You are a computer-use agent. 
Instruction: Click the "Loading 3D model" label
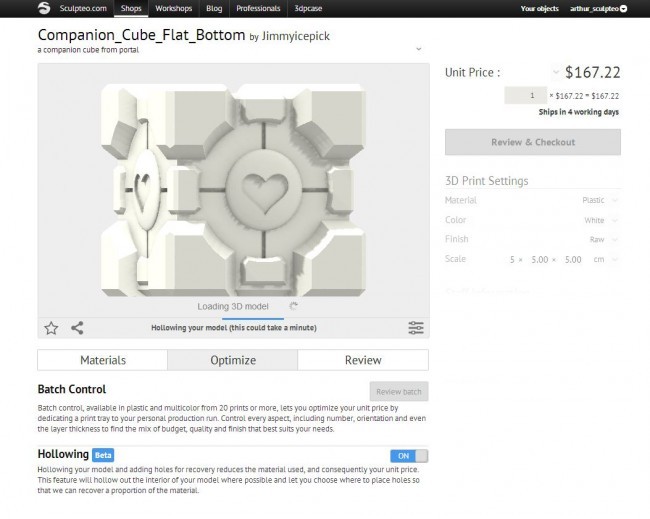[x=233, y=306]
